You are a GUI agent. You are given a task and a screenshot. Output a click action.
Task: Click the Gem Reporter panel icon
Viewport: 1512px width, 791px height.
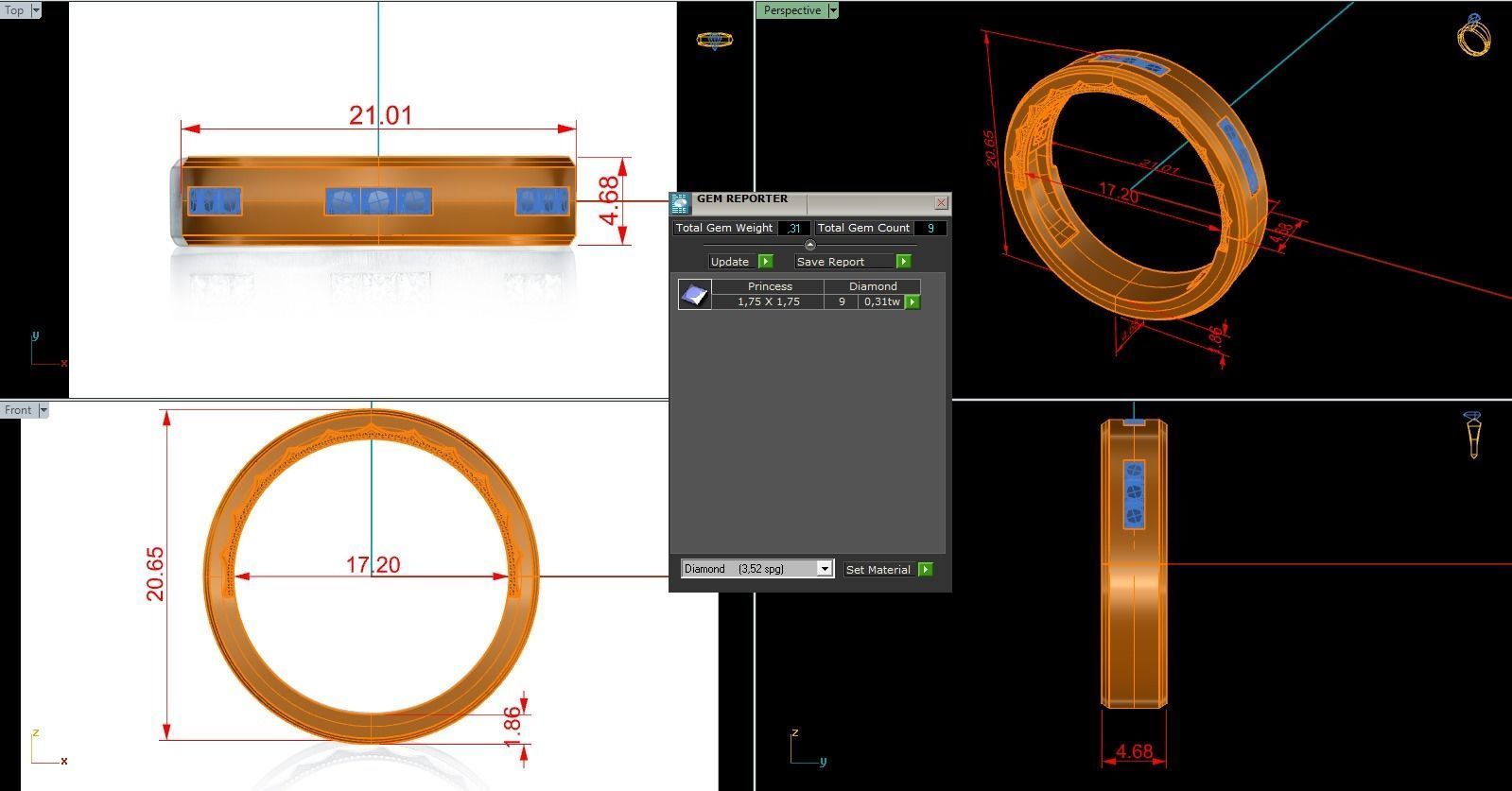pos(680,203)
